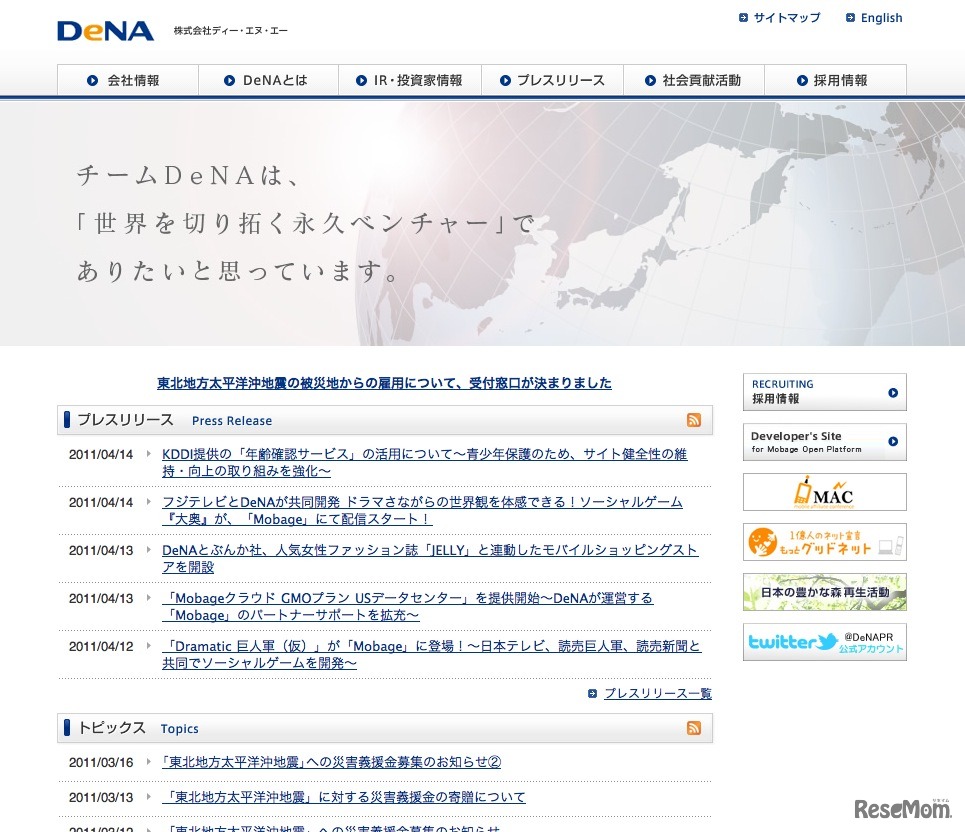Screen dimensions: 965x832
Task: Open the earthquake employment notice headline link
Action: click(x=384, y=383)
